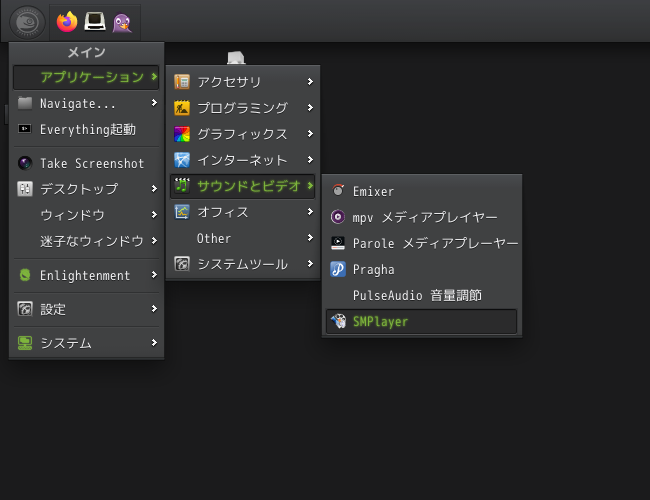650x500 pixels.
Task: Launch mpv メディアプレイヤー
Action: click(422, 217)
